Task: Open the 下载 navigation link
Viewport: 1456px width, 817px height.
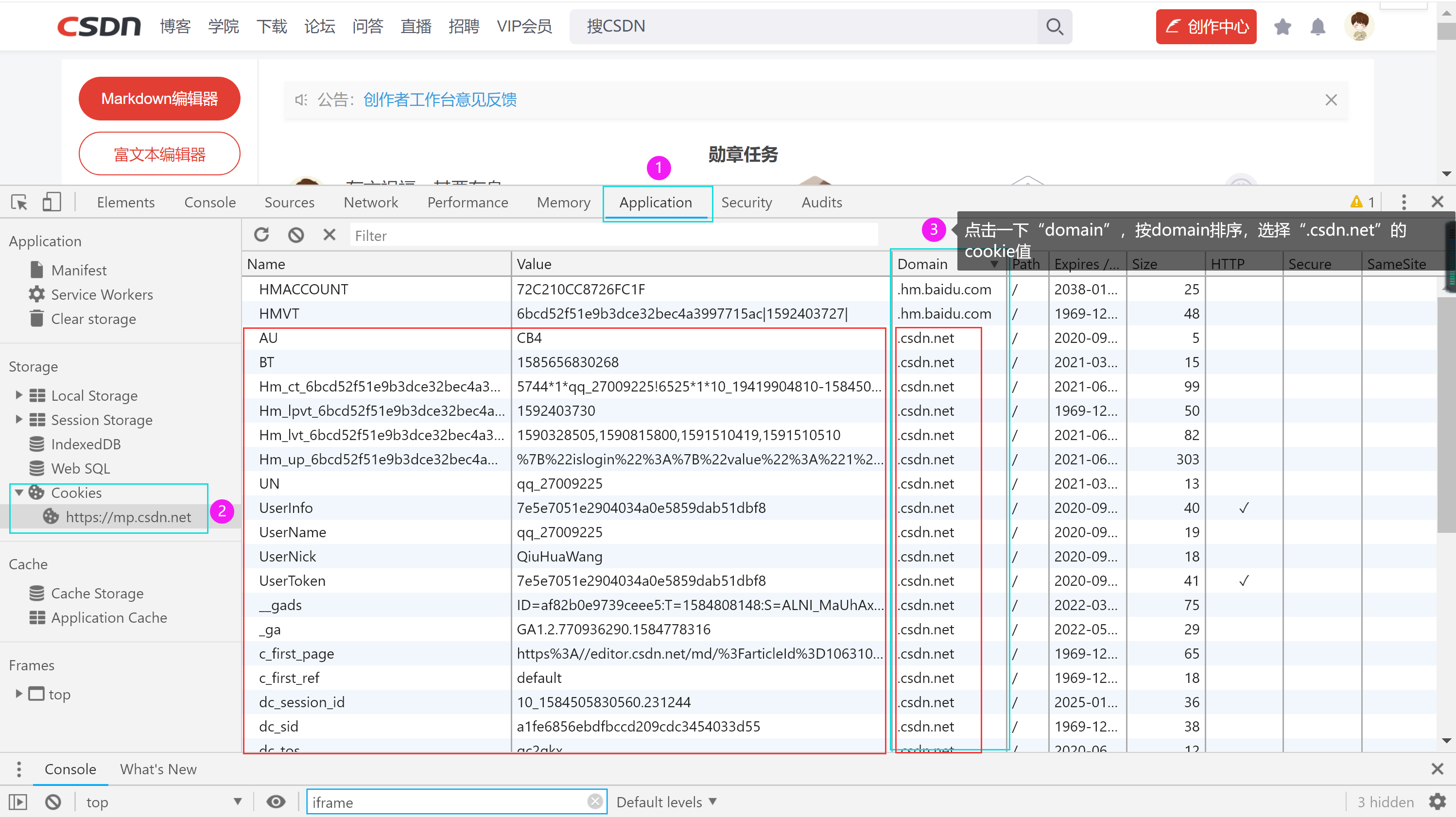Action: tap(271, 27)
